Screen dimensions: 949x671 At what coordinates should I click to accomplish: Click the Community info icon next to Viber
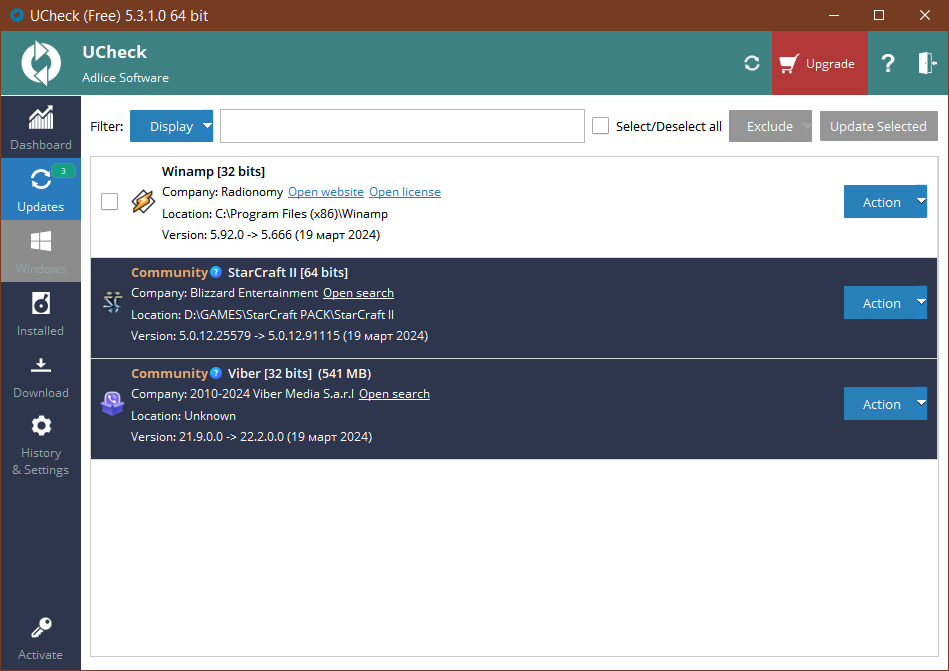coord(215,373)
